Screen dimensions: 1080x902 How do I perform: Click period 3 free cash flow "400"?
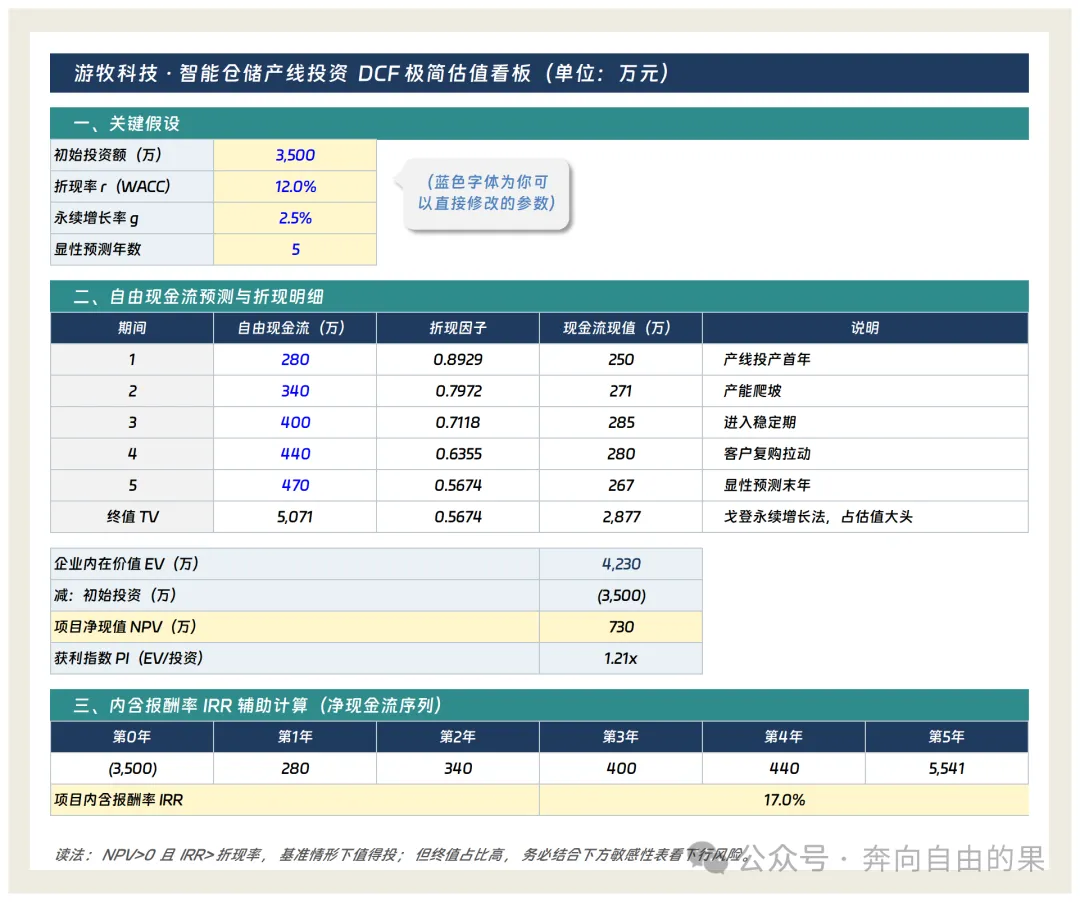tap(295, 422)
